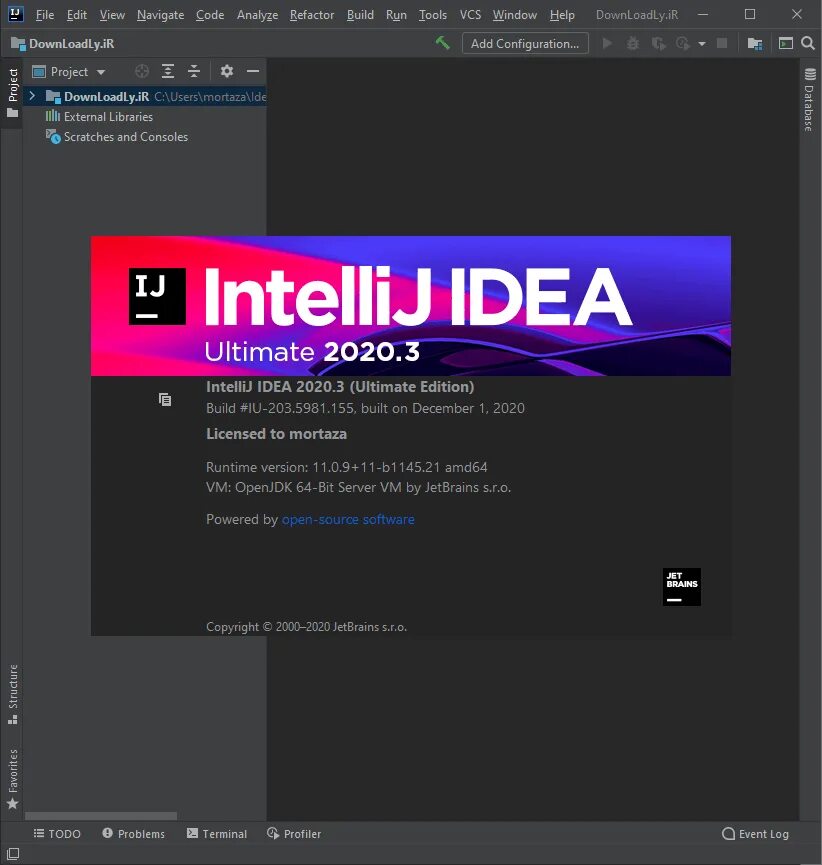The image size is (822, 865).
Task: Open the Tools menu
Action: tap(433, 15)
